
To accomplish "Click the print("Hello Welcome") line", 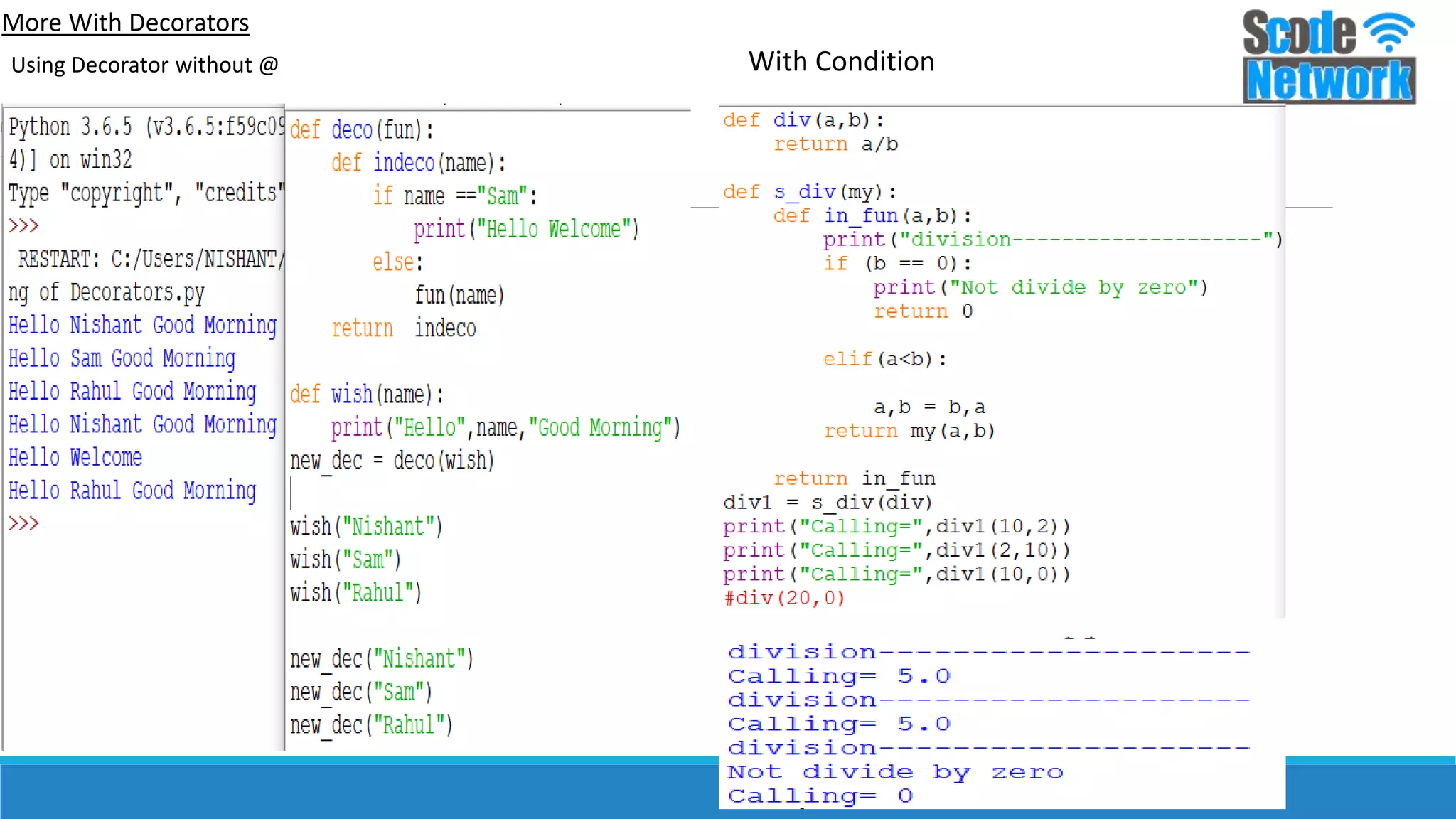I will coord(527,229).
